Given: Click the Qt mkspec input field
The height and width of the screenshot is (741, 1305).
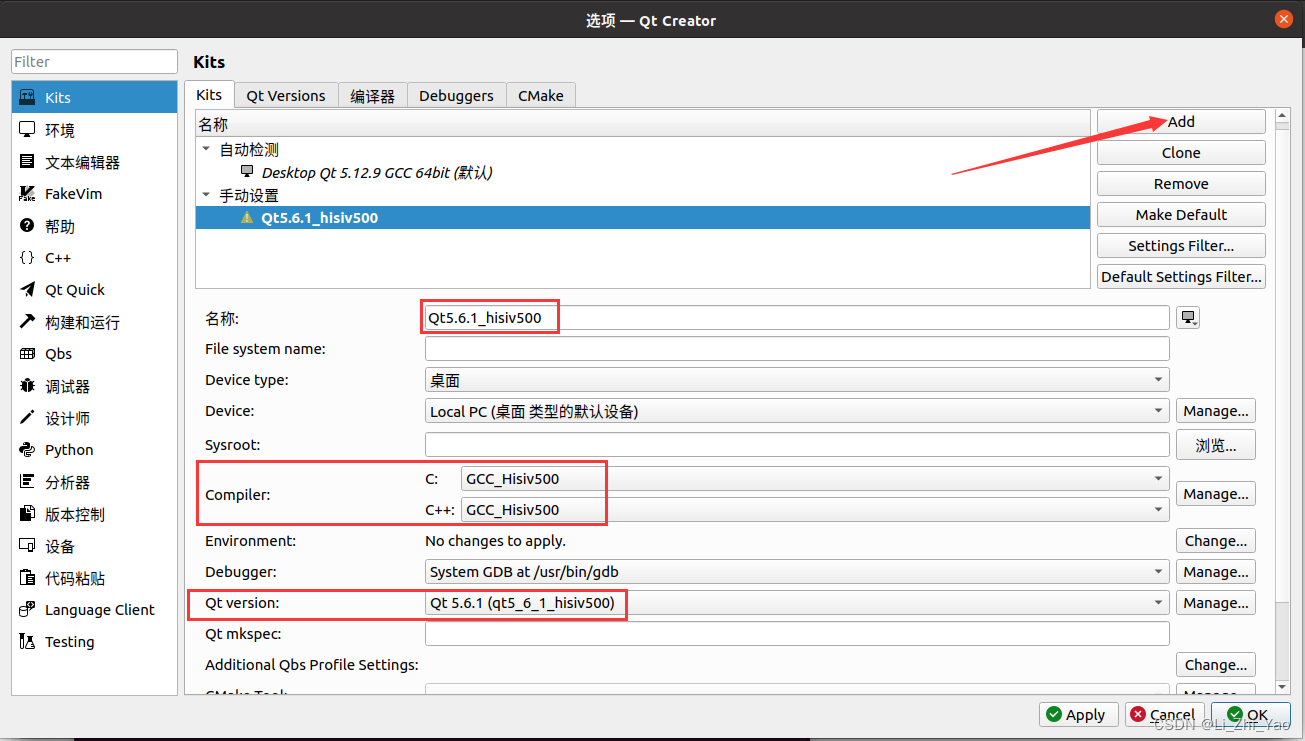Looking at the screenshot, I should click(x=797, y=634).
